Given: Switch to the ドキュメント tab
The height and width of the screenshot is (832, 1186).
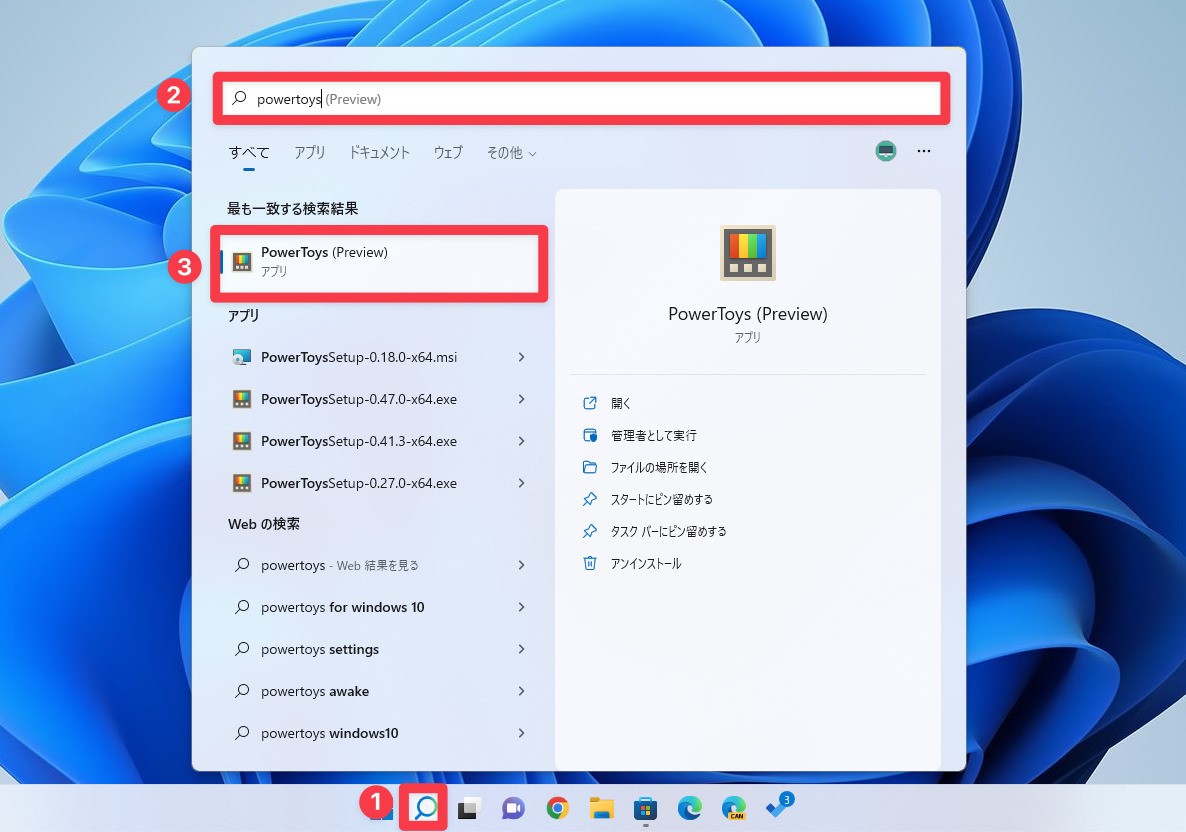Looking at the screenshot, I should tap(379, 152).
